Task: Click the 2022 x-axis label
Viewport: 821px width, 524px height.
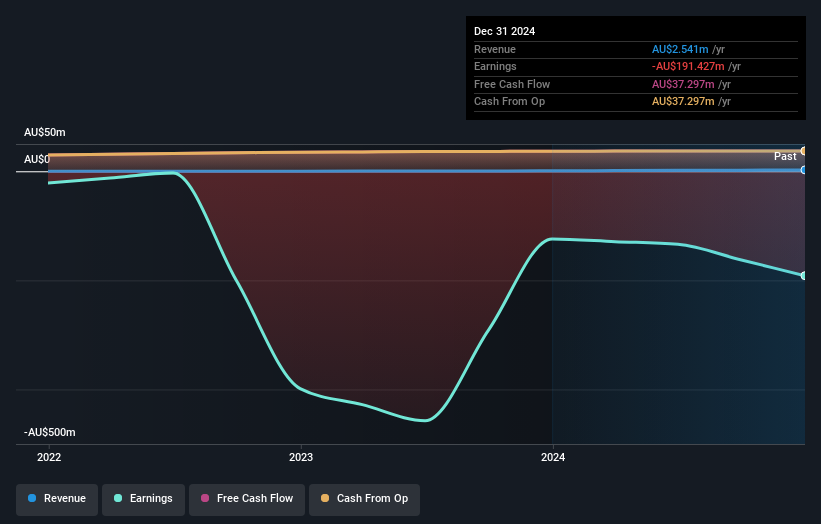Action: point(49,457)
